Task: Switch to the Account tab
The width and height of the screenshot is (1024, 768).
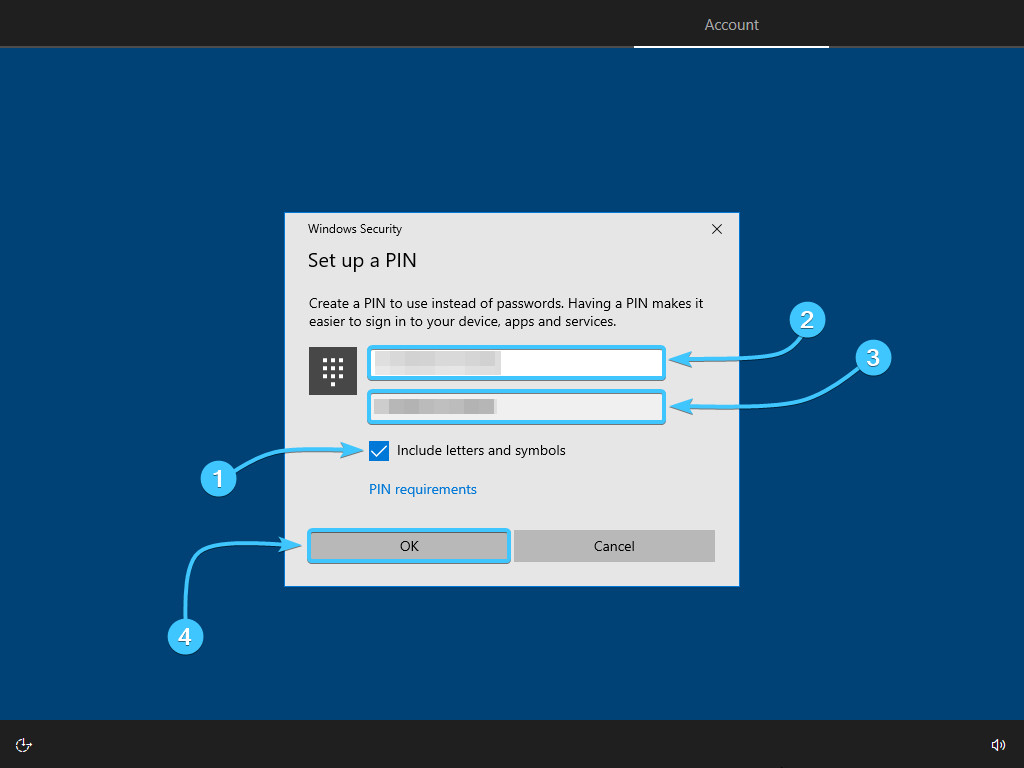Action: [x=731, y=25]
